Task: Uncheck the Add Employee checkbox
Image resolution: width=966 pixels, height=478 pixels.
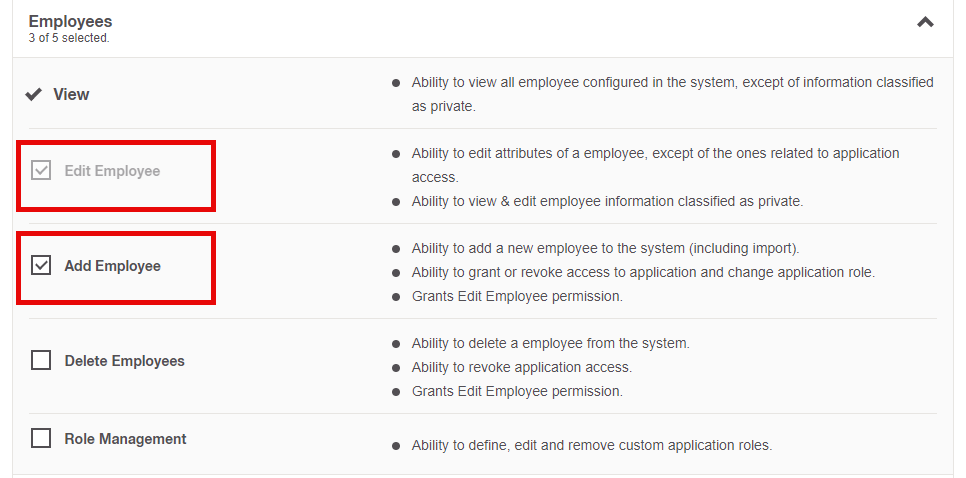Action: point(41,266)
